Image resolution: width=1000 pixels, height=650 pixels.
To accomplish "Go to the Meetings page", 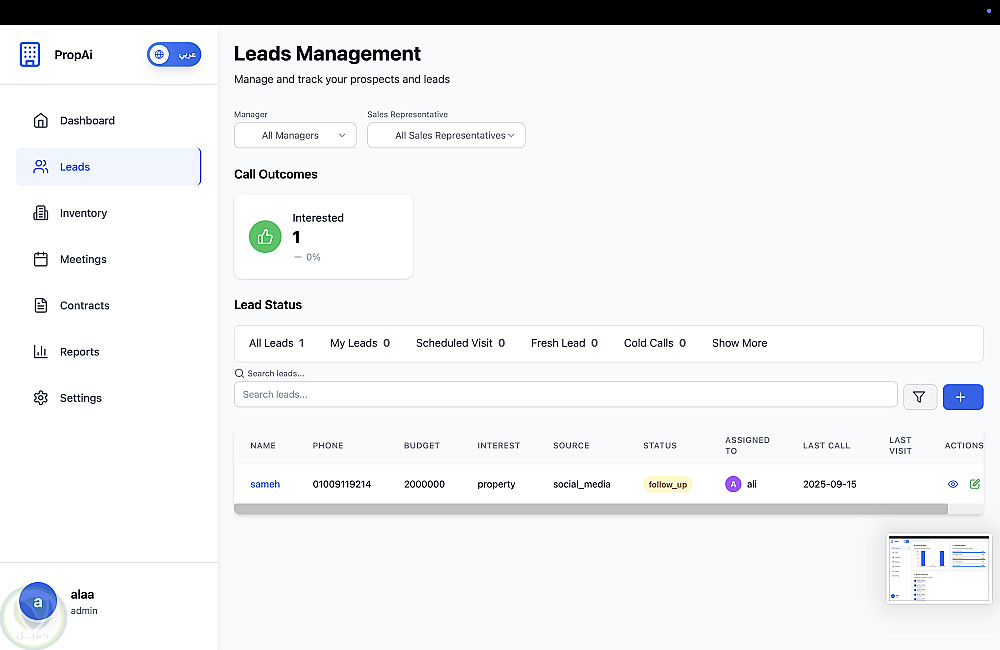I will 108,259.
